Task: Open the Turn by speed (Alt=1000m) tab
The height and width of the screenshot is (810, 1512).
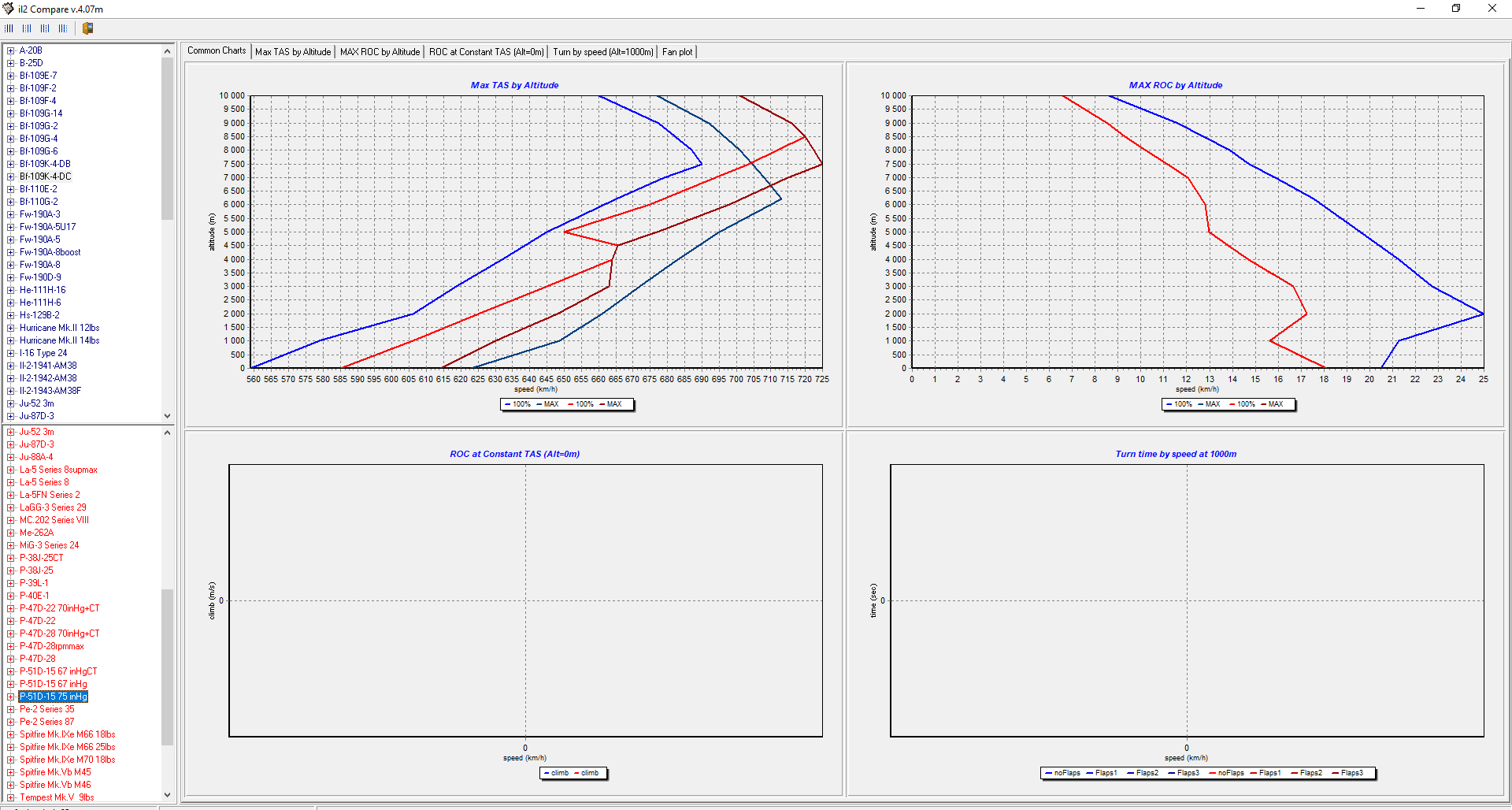Action: pyautogui.click(x=602, y=52)
